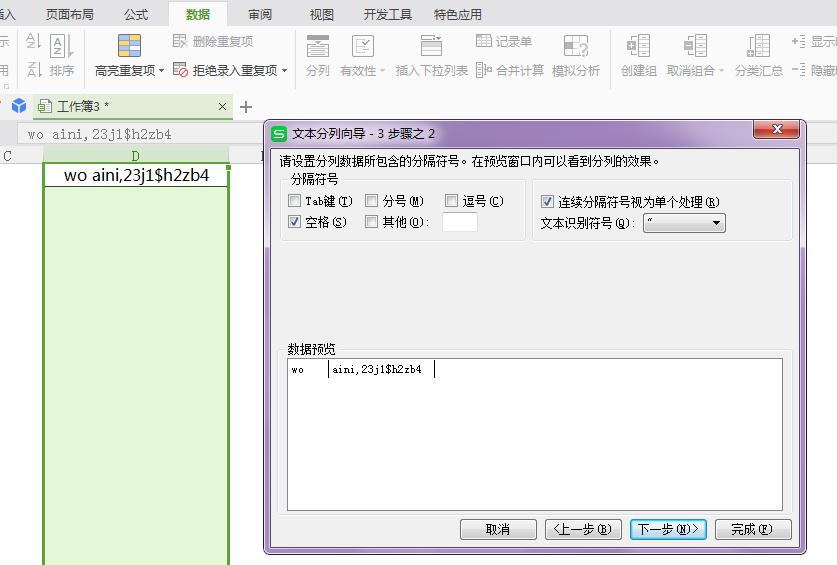Switch to Data (数据) tab
The height and width of the screenshot is (565, 837).
(198, 14)
